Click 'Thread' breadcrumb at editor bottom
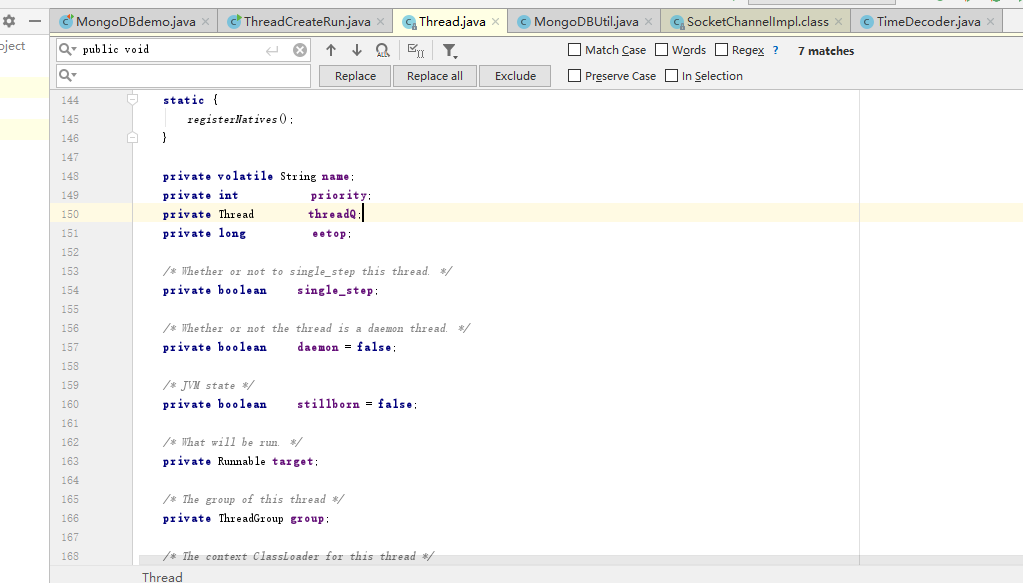The width and height of the screenshot is (1023, 583). [162, 577]
